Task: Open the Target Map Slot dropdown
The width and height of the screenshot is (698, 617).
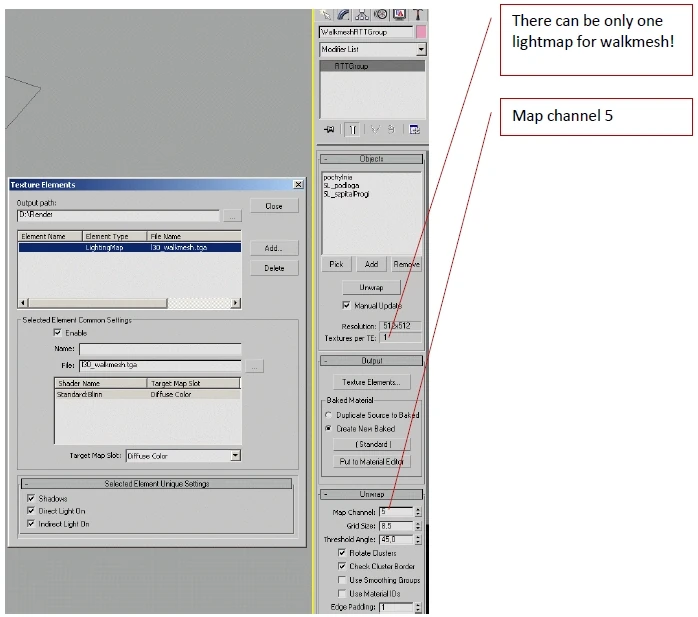Action: (183, 455)
